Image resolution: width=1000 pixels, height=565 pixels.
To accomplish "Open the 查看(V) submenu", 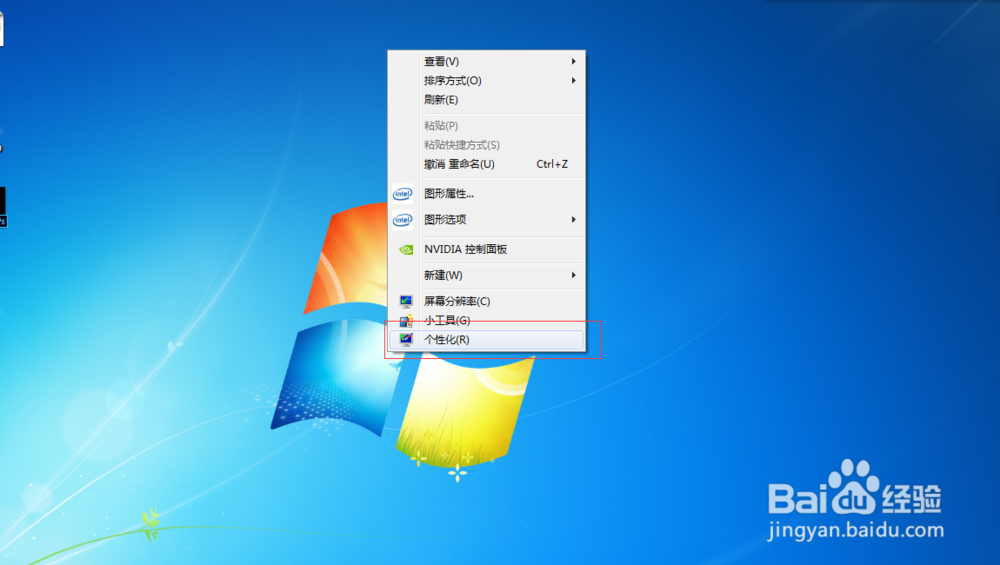I will 486,61.
